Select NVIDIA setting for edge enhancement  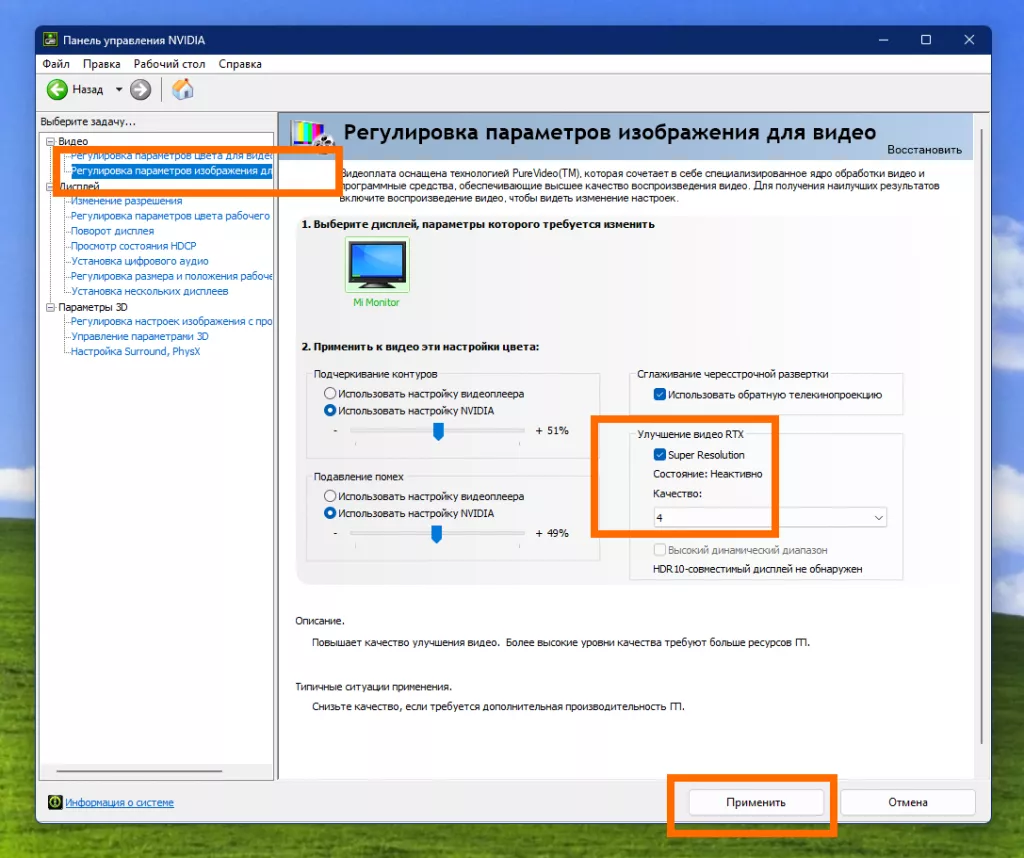tap(330, 411)
